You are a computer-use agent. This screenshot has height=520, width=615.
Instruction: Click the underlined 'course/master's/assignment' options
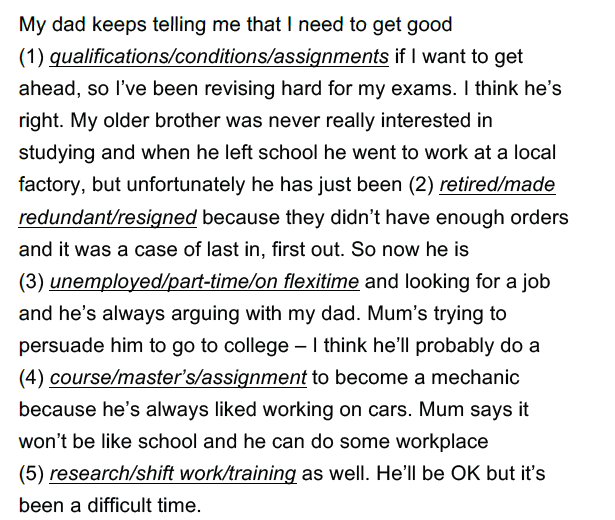click(178, 378)
